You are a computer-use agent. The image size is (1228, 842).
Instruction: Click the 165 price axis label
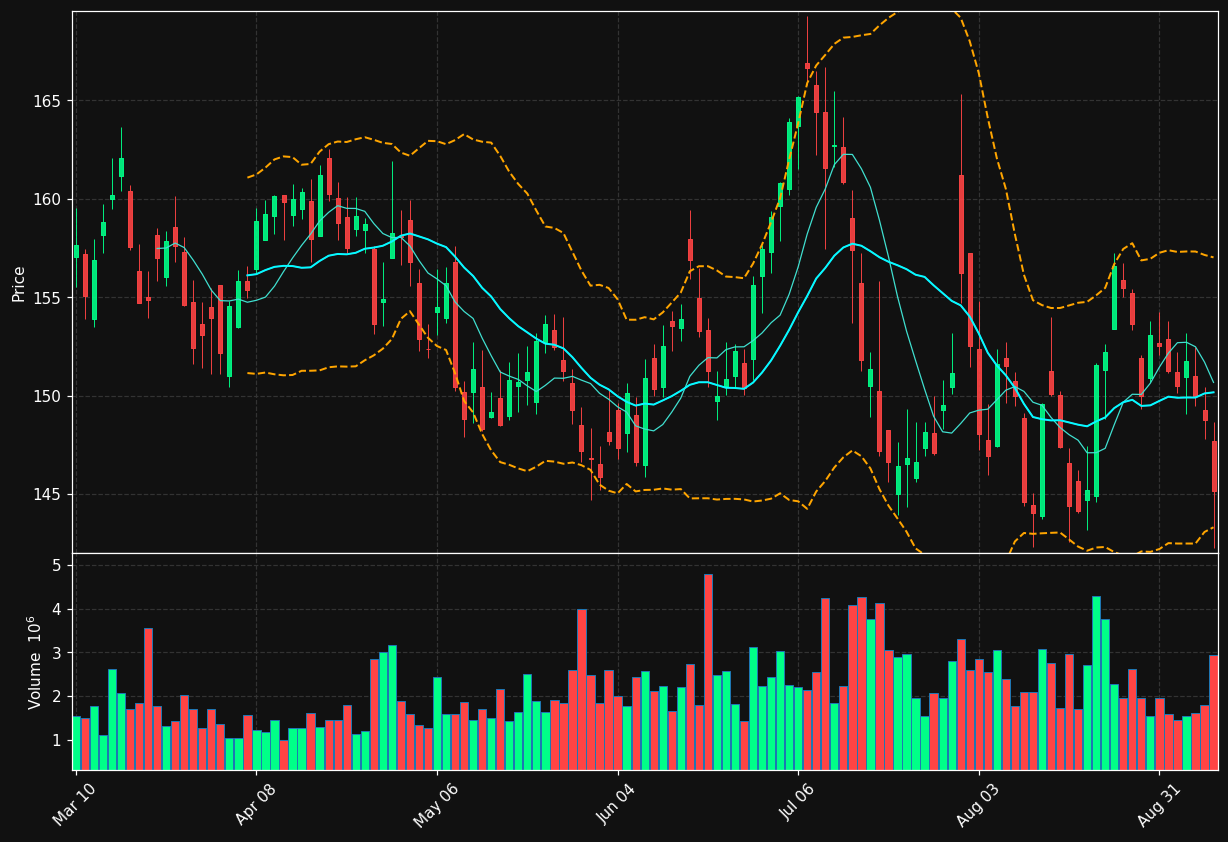click(47, 101)
